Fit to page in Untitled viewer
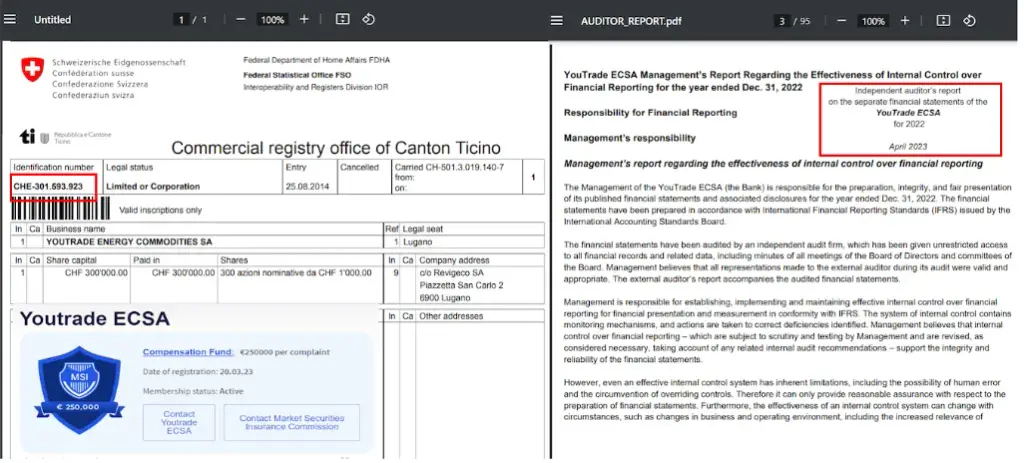 pyautogui.click(x=342, y=20)
